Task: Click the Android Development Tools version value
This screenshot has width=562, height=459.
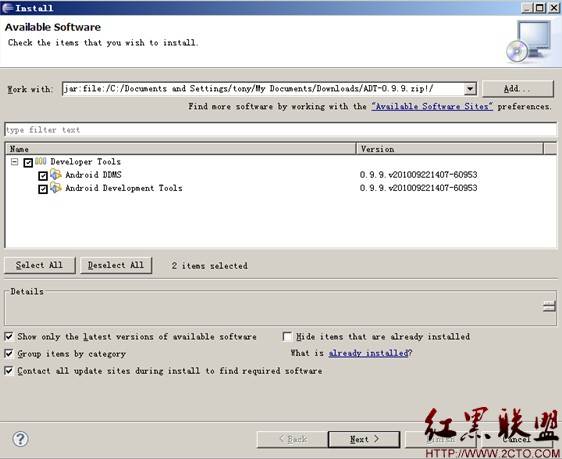Action: point(418,188)
